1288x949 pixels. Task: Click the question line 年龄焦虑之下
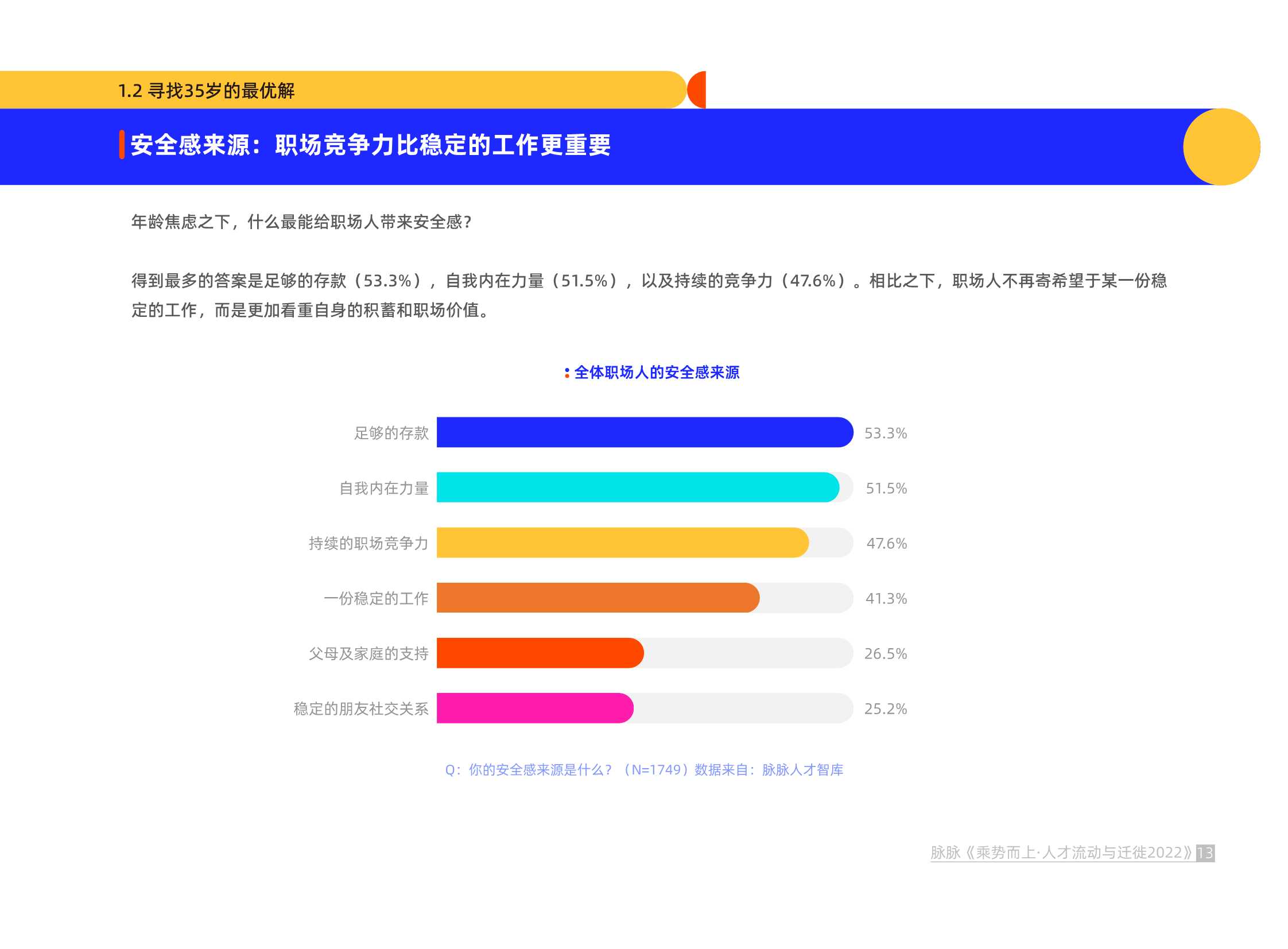[301, 222]
